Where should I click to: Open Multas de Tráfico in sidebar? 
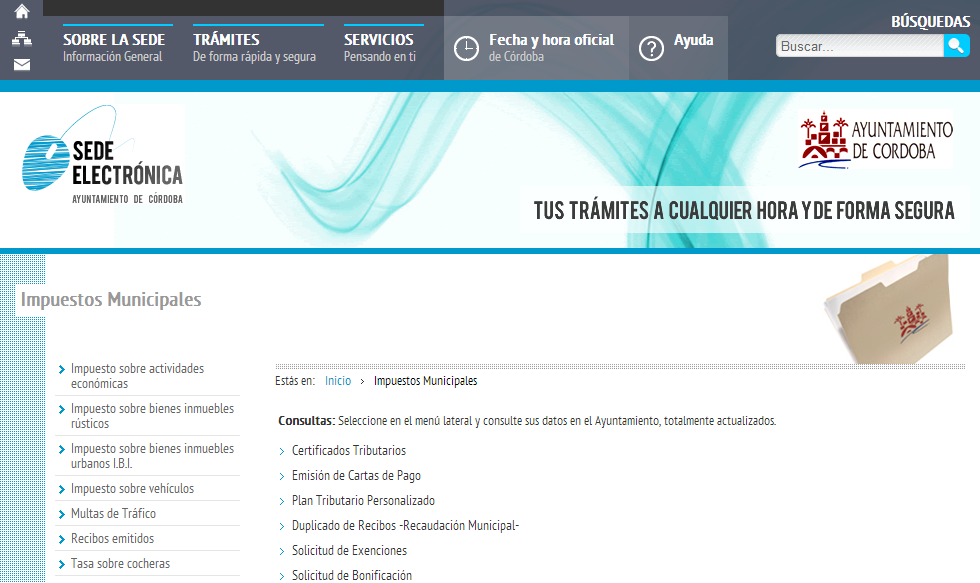pos(113,513)
